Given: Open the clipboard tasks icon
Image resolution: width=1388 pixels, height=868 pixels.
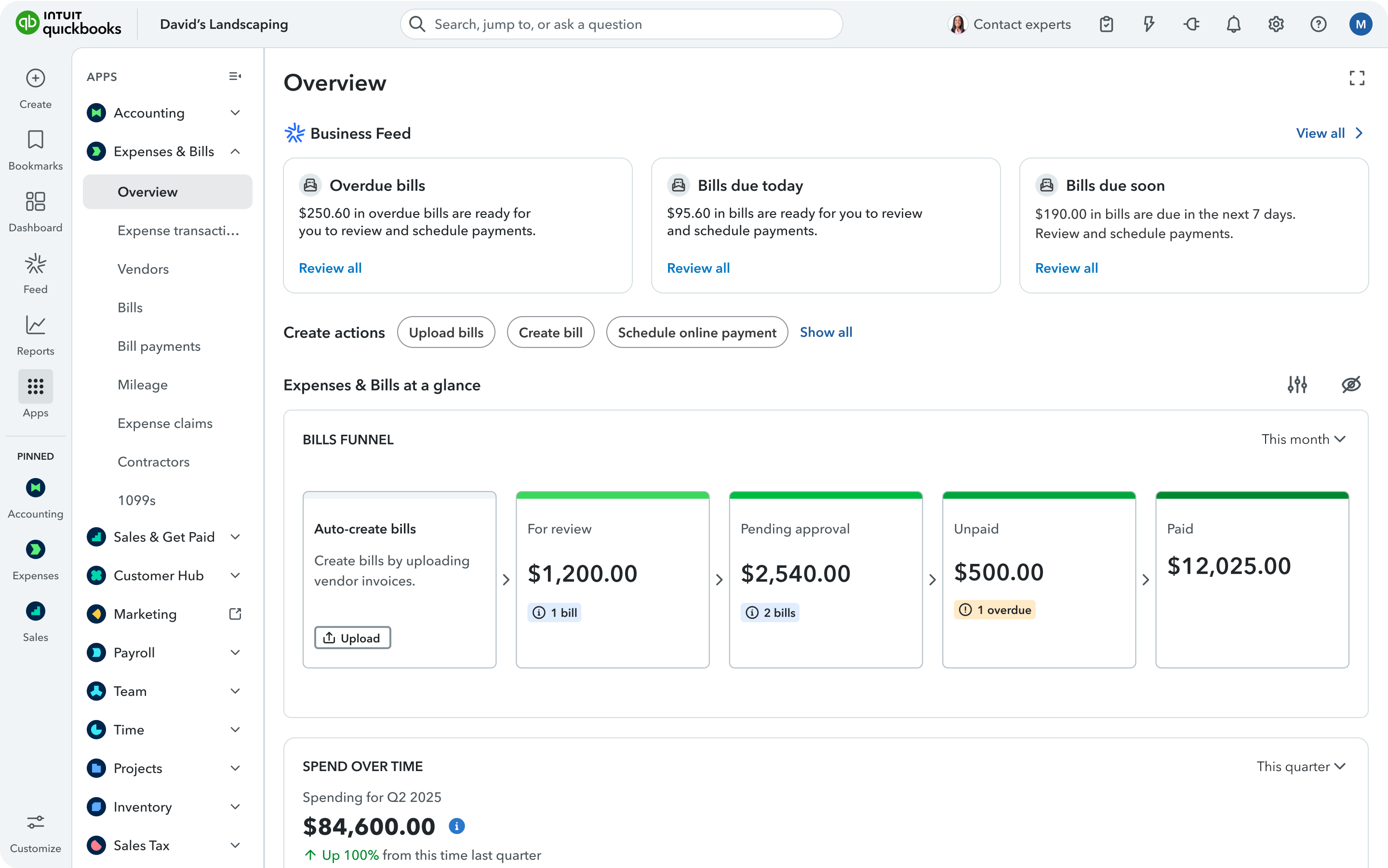Looking at the screenshot, I should (1106, 24).
